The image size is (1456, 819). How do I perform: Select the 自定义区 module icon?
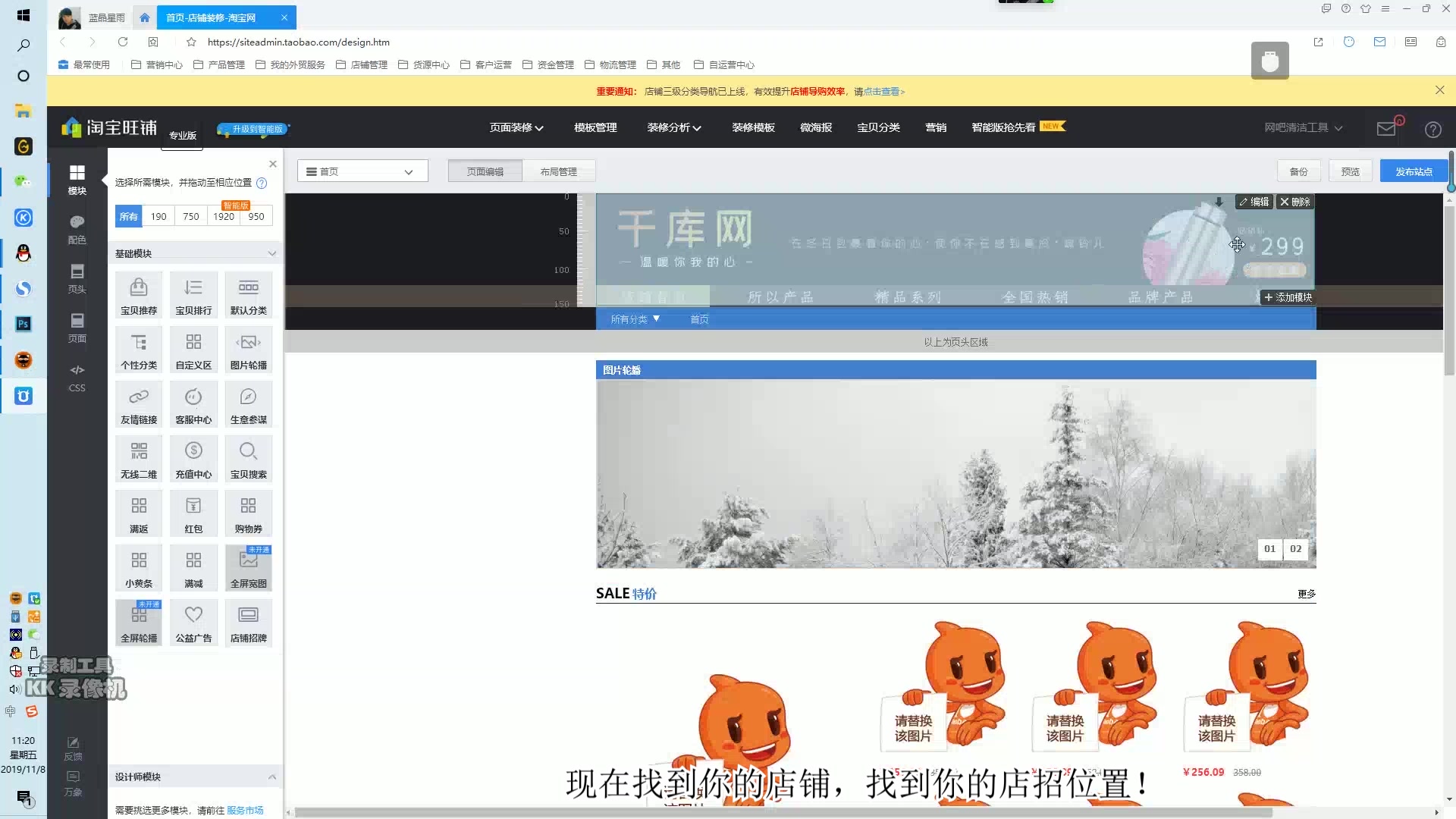[193, 349]
